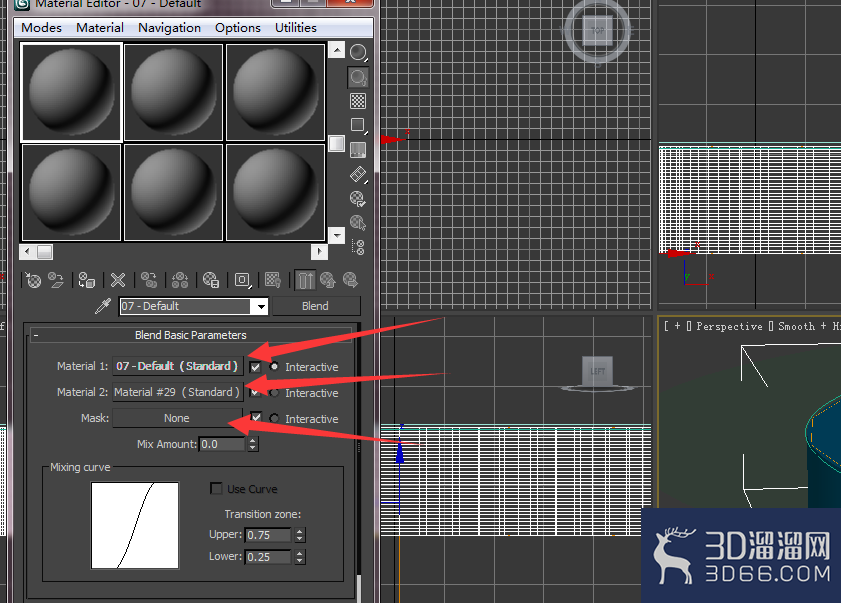
Task: Click the Get Material icon
Action: point(33,280)
